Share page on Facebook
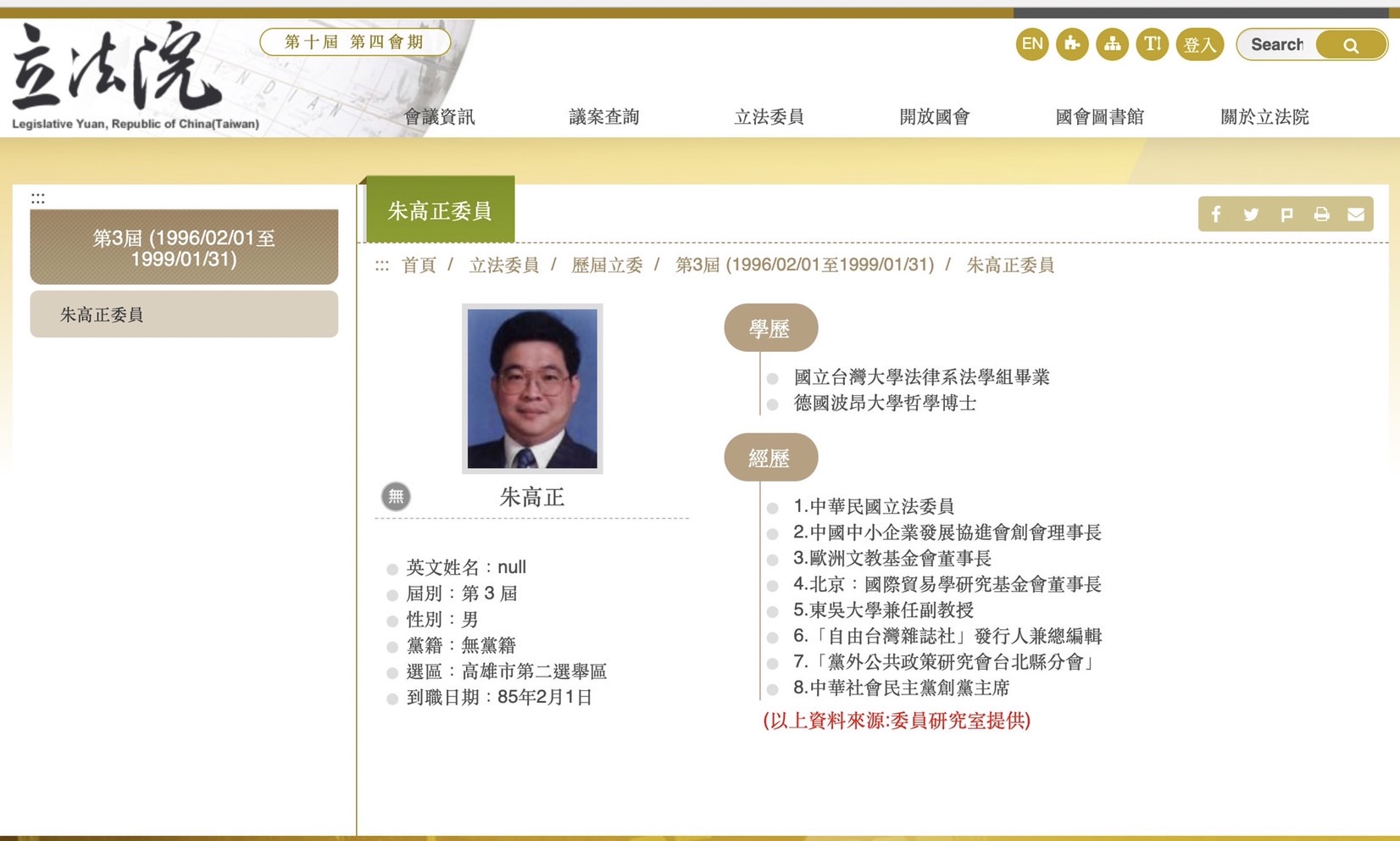This screenshot has height=841, width=1400. (x=1216, y=214)
